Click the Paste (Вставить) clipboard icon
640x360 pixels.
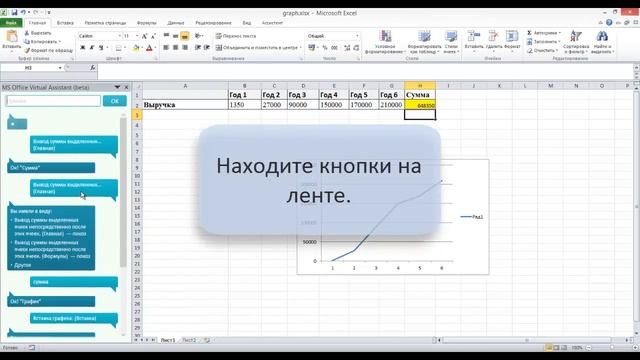click(x=11, y=37)
